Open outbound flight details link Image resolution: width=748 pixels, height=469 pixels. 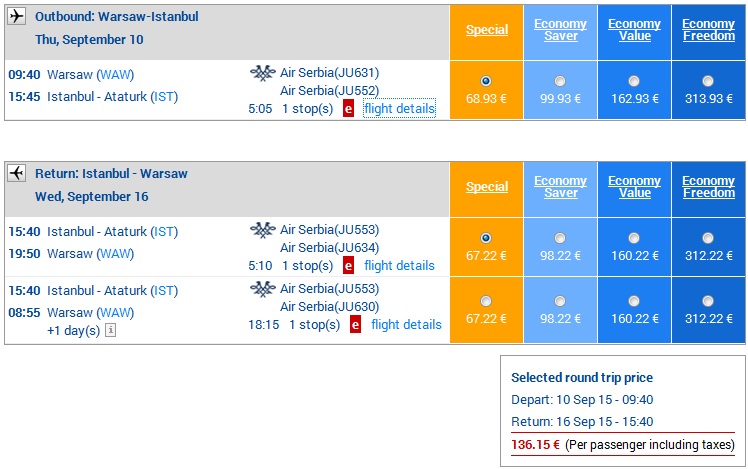tap(399, 109)
